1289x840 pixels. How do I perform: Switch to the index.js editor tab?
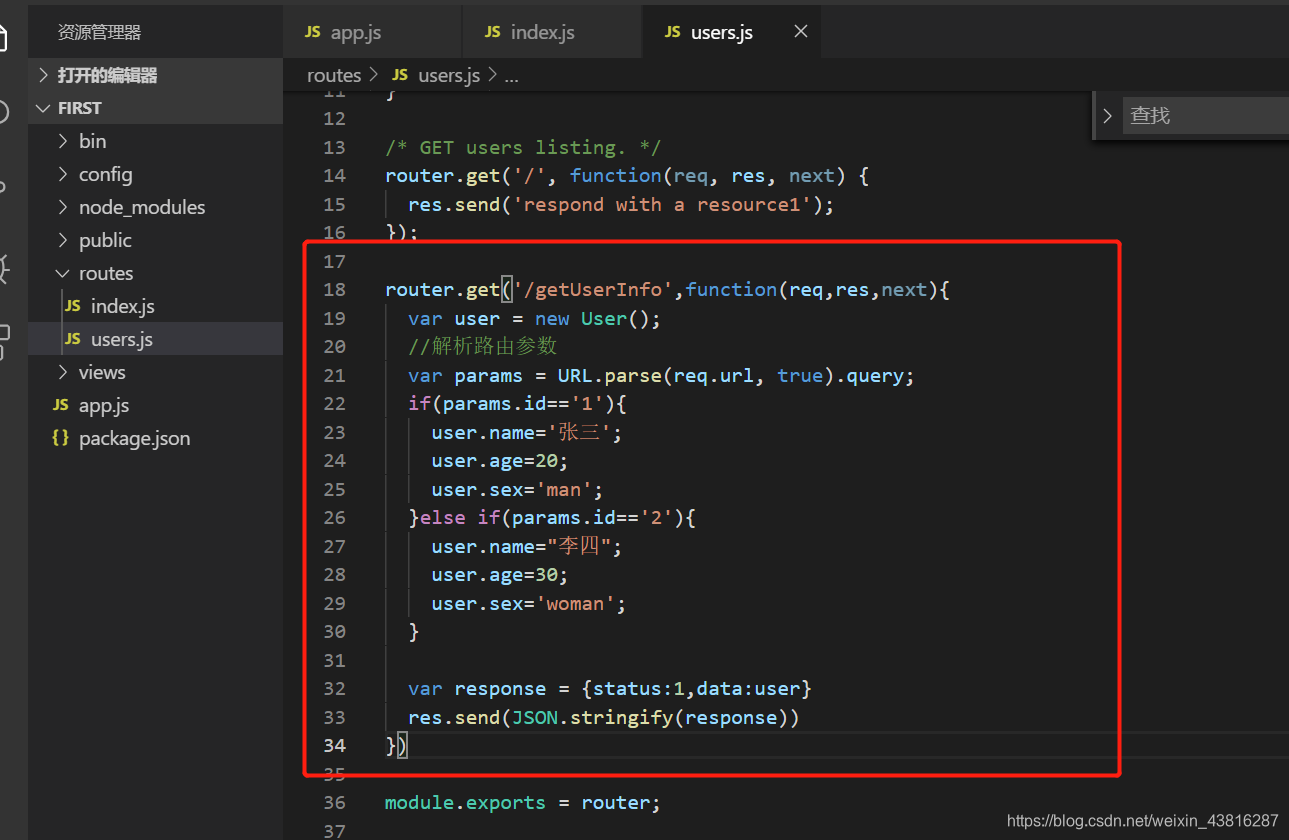[x=552, y=32]
